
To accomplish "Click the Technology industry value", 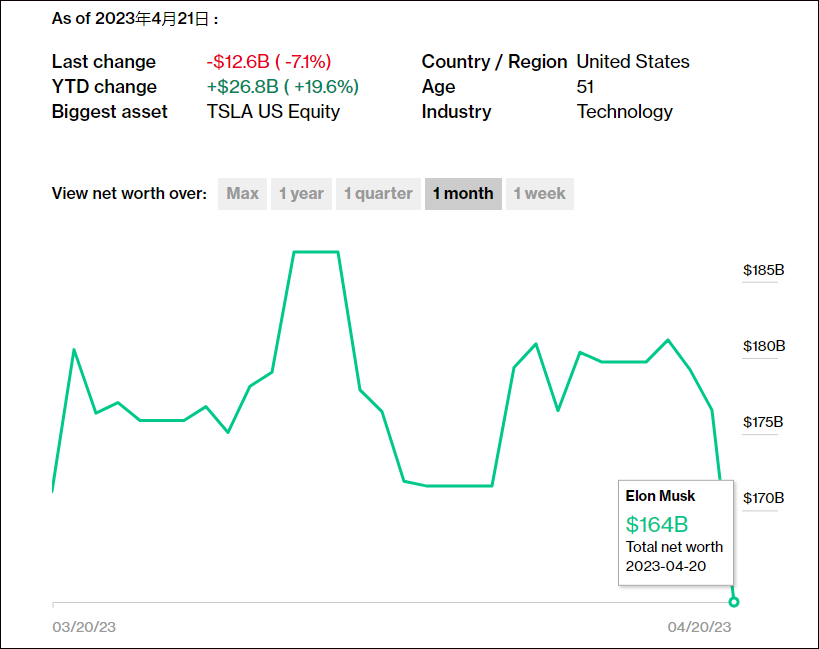I will coord(624,112).
